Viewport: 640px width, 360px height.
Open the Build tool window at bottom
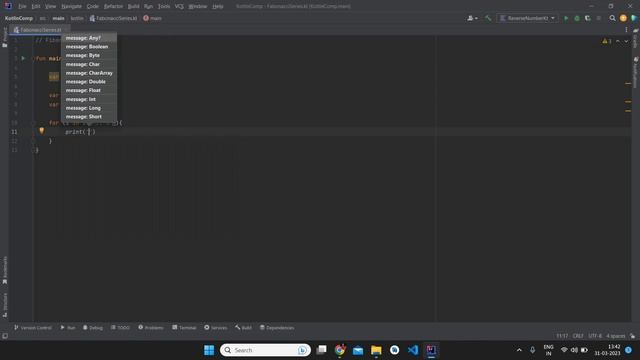click(x=243, y=327)
